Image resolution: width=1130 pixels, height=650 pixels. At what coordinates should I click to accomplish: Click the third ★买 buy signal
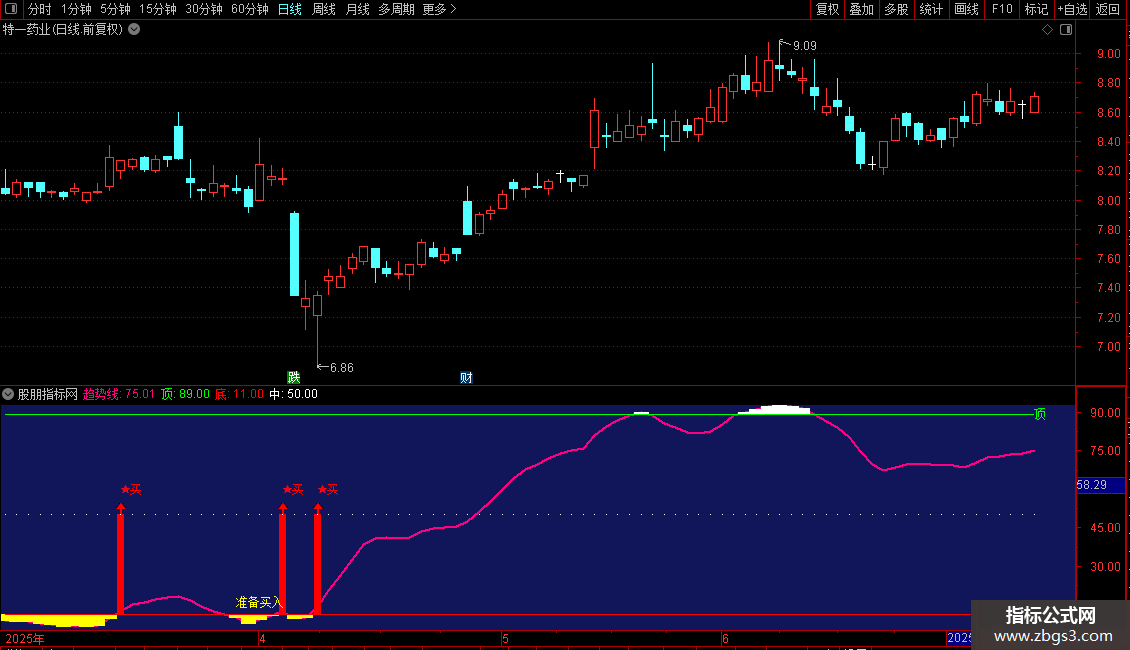point(328,489)
